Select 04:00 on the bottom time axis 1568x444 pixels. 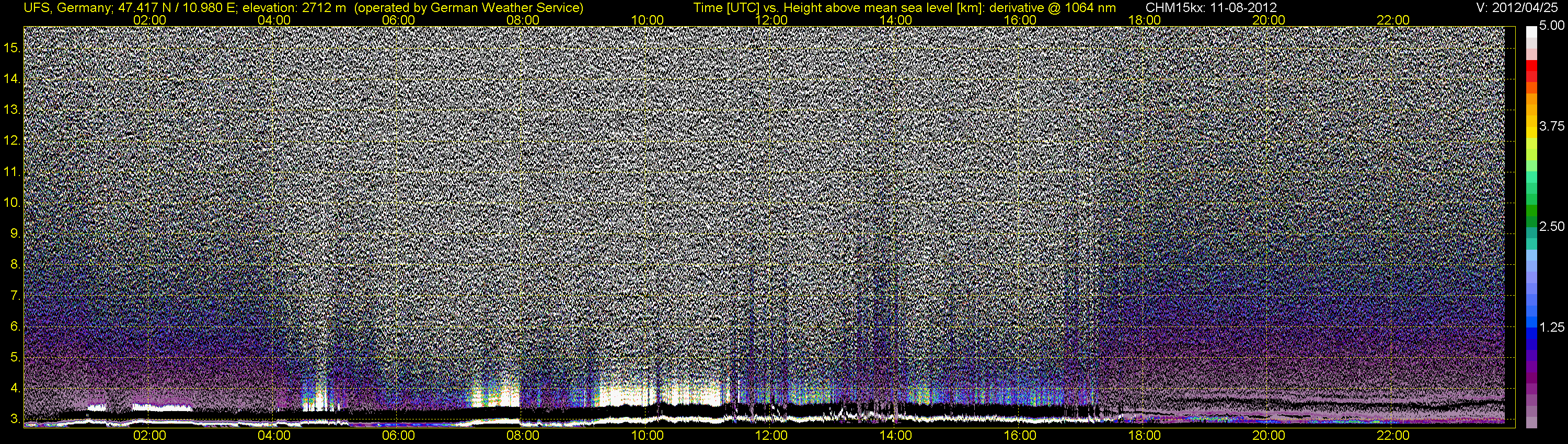point(274,436)
